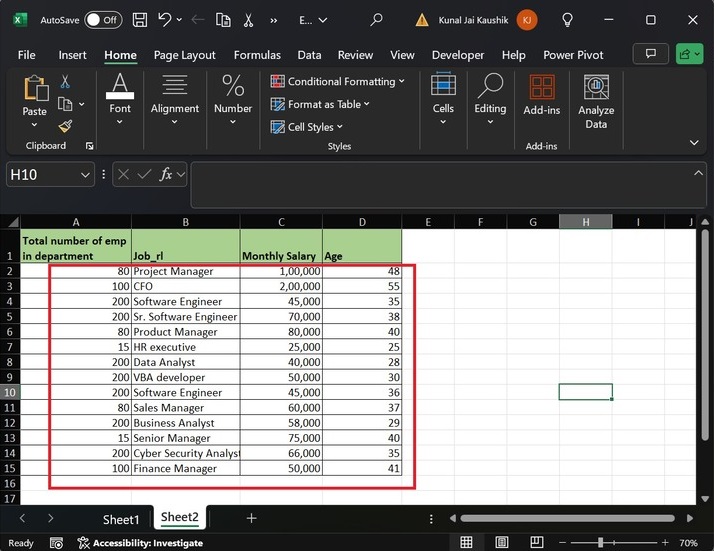Viewport: 714px width, 551px height.
Task: Click the insert function fx icon
Action: click(x=168, y=175)
